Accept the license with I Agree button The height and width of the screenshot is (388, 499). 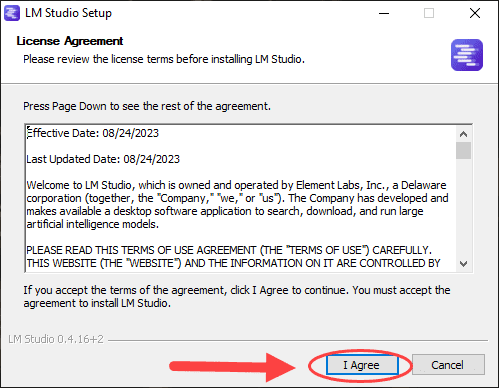(362, 365)
